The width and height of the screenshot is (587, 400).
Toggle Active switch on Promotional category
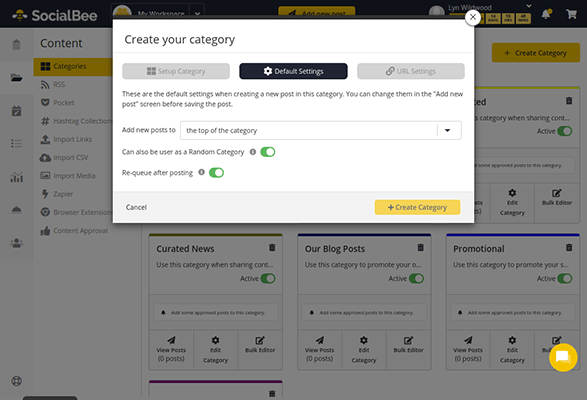point(565,279)
